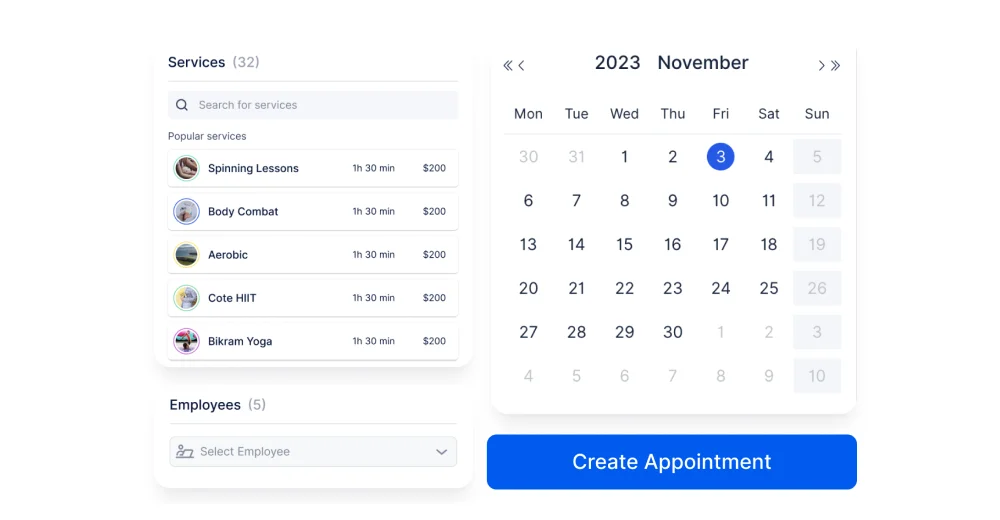The width and height of the screenshot is (1000, 520).
Task: Click the employee icon in Select Employee field
Action: [184, 452]
